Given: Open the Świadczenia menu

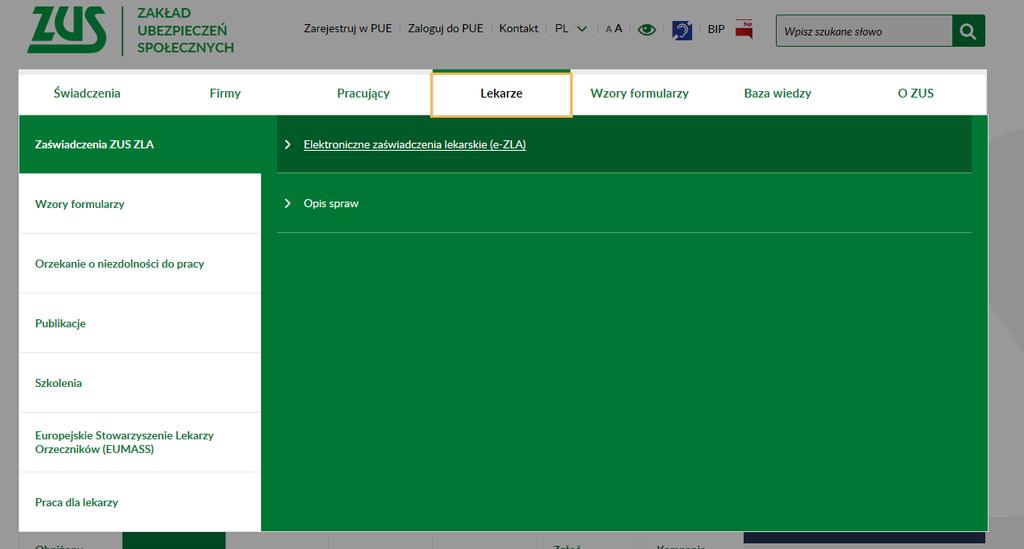Looking at the screenshot, I should pyautogui.click(x=87, y=93).
